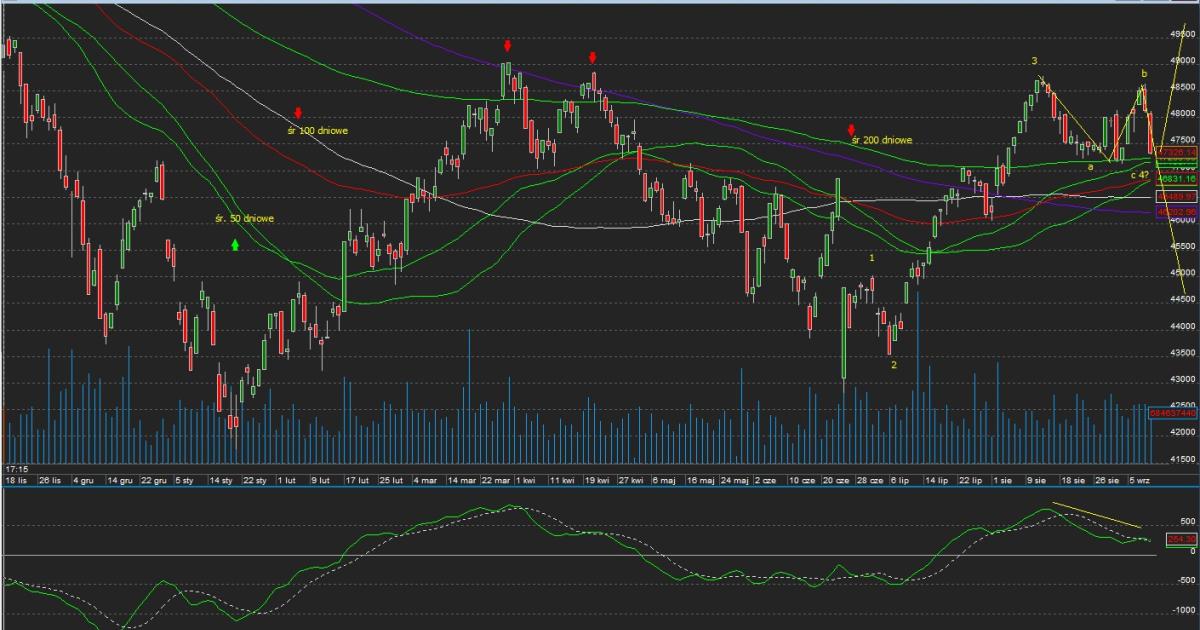Select the red arrow marking the 19 kwi peak
The width and height of the screenshot is (1200, 630).
[x=593, y=58]
